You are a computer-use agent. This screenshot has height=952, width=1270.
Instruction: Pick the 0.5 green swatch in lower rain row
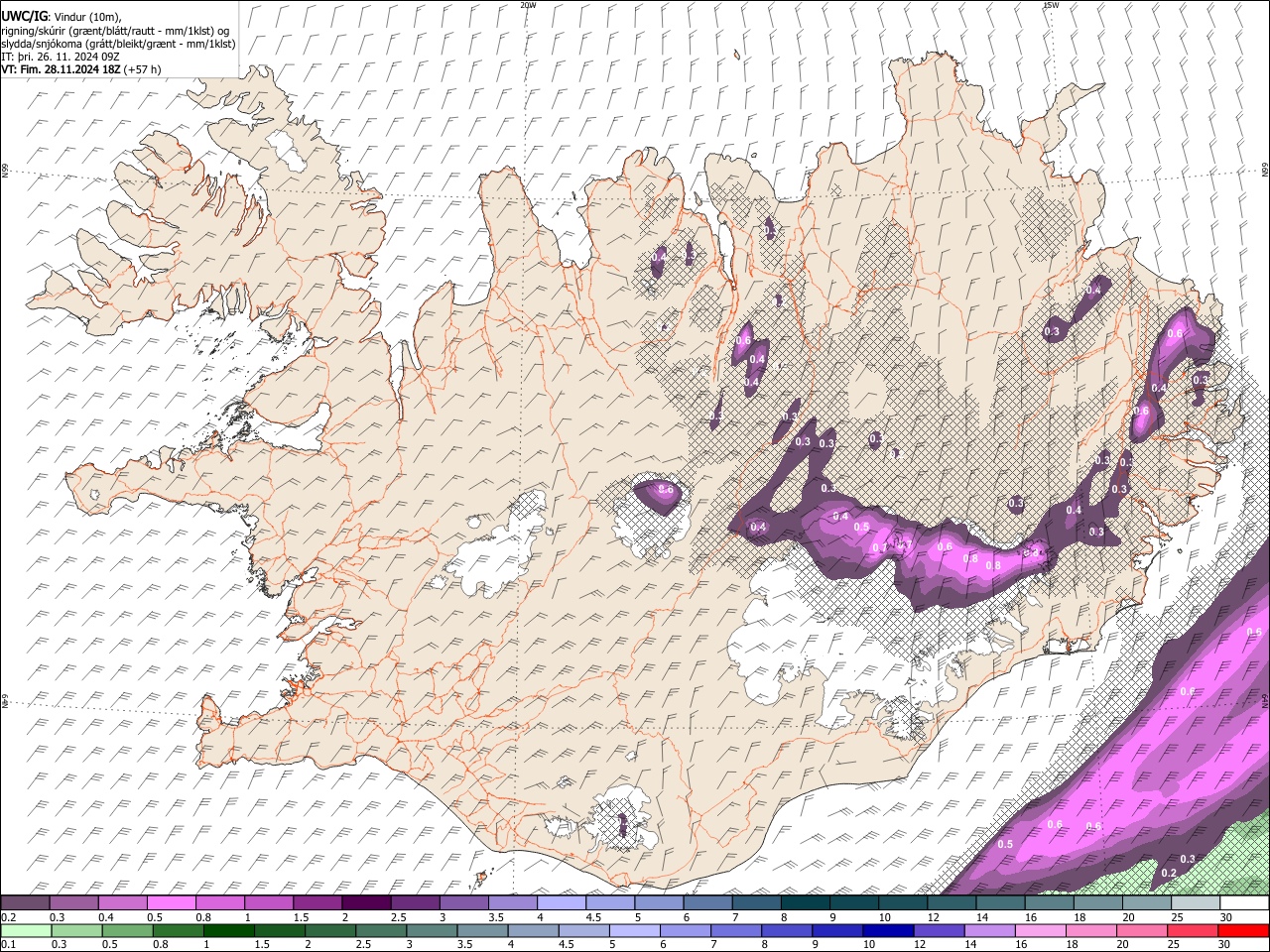[128, 930]
